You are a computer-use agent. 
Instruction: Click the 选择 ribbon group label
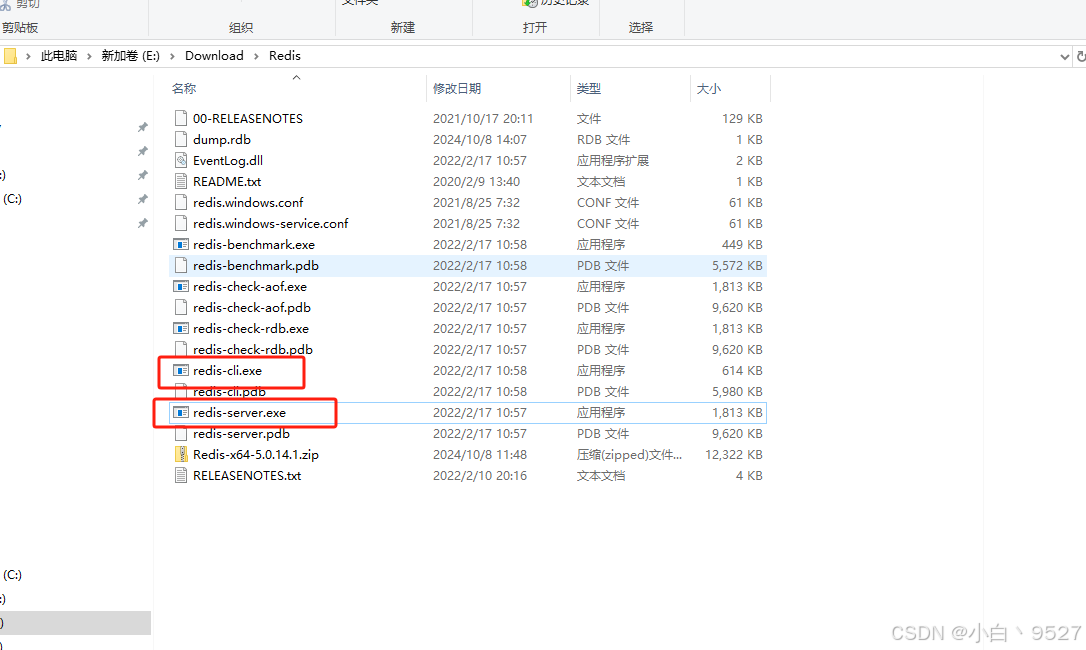click(641, 28)
